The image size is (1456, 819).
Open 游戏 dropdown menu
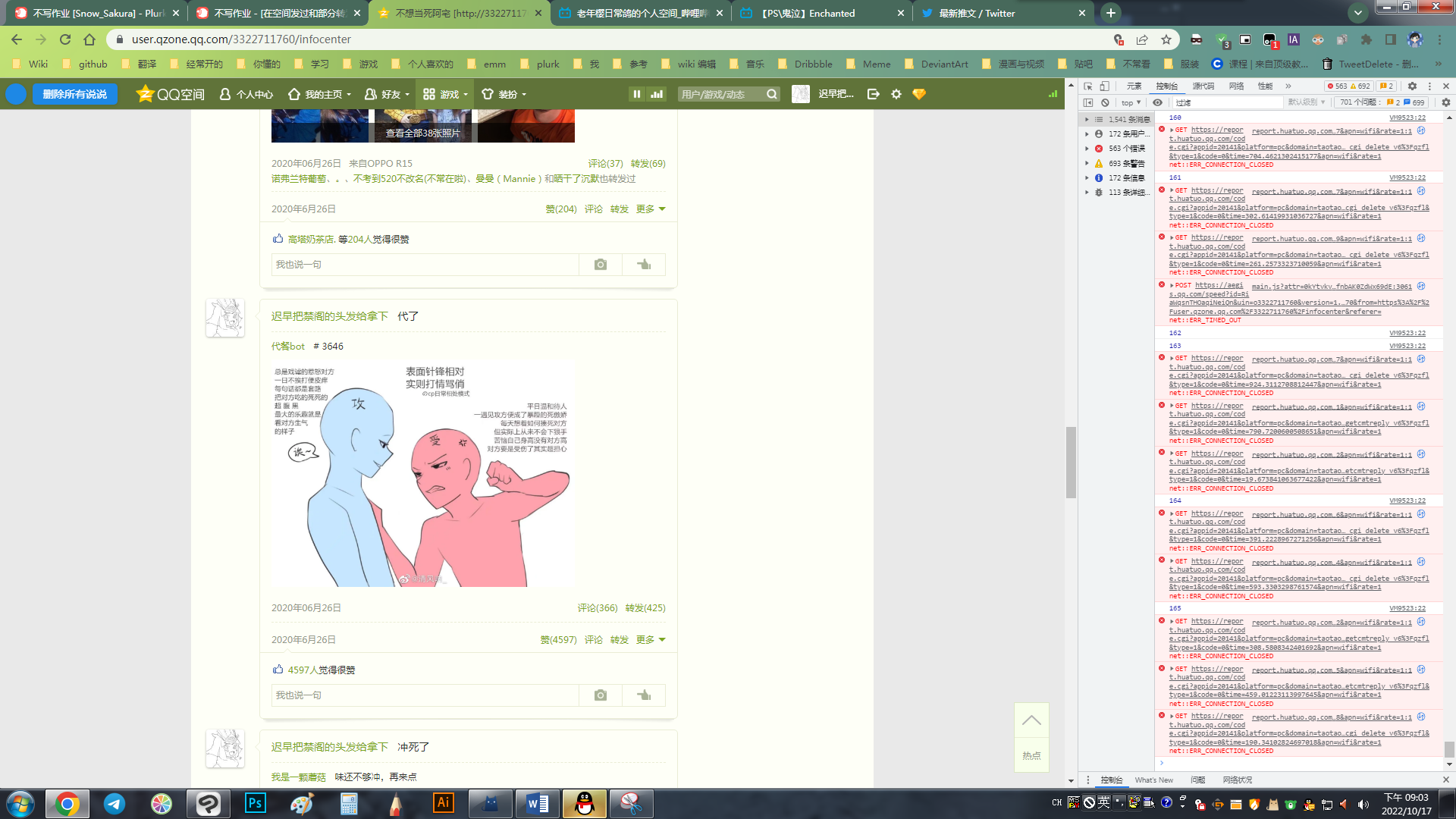[446, 94]
